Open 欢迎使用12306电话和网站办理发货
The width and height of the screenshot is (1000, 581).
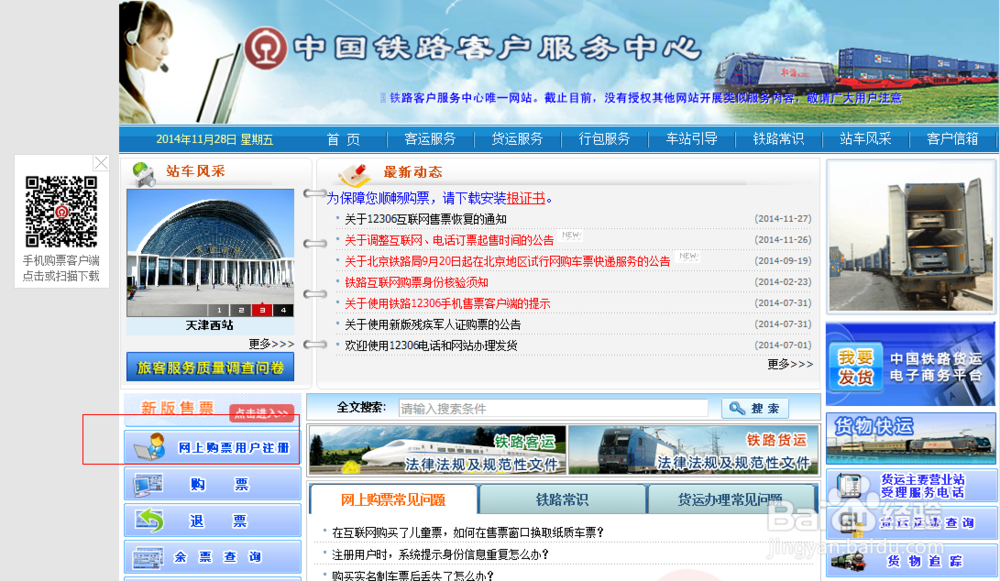click(x=430, y=346)
